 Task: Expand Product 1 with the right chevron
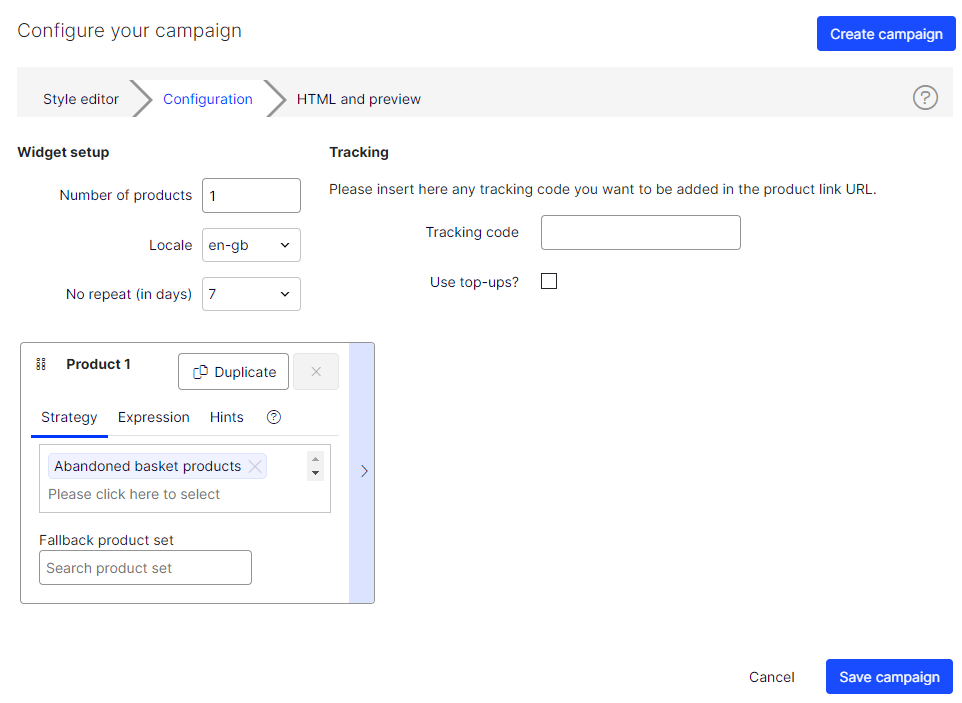(364, 471)
